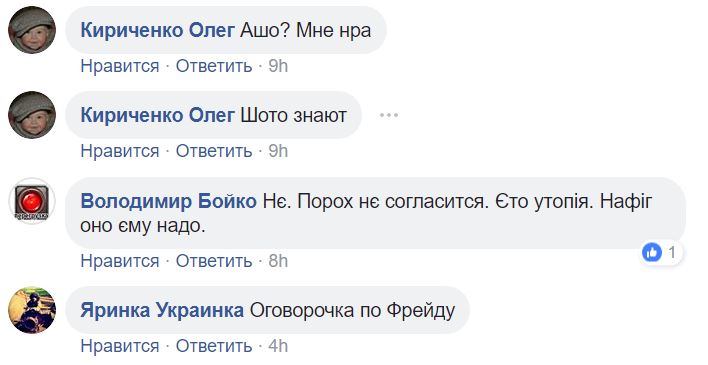
Task: Open Кириченко Олег avatar on second comment
Action: coord(32,115)
